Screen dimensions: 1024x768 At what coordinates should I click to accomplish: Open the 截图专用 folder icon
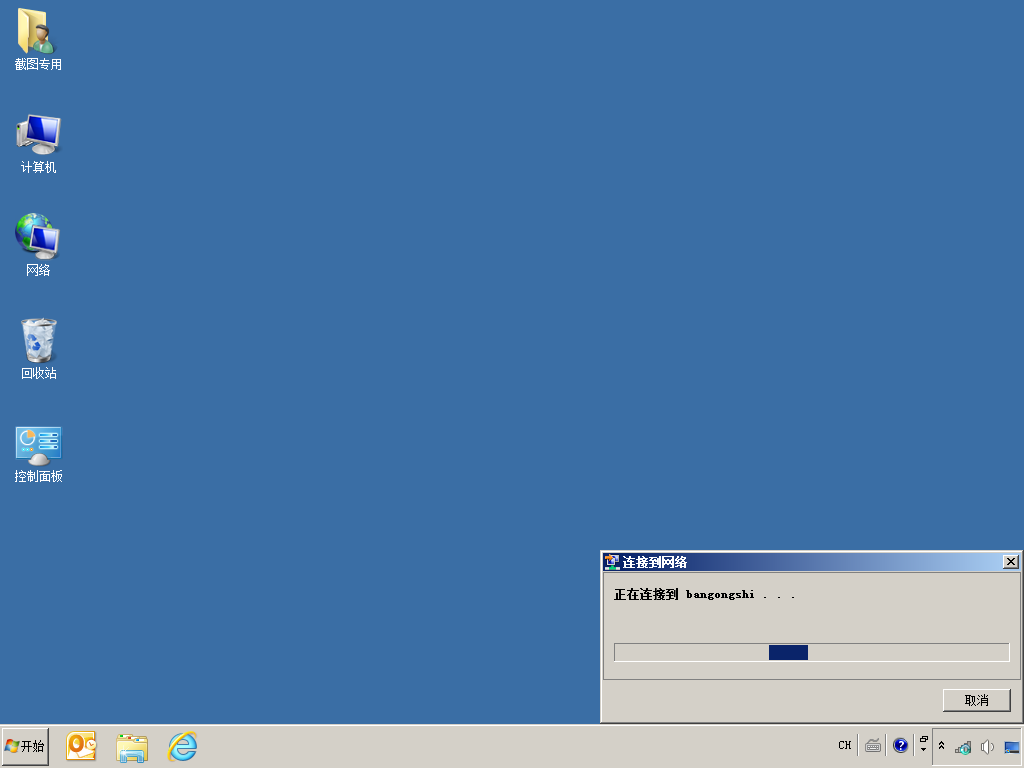[x=38, y=39]
